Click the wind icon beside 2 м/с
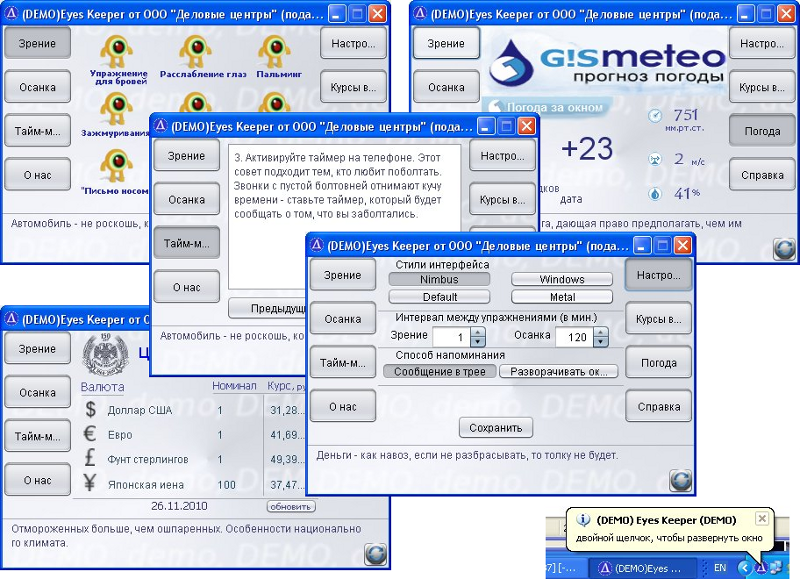 point(655,160)
